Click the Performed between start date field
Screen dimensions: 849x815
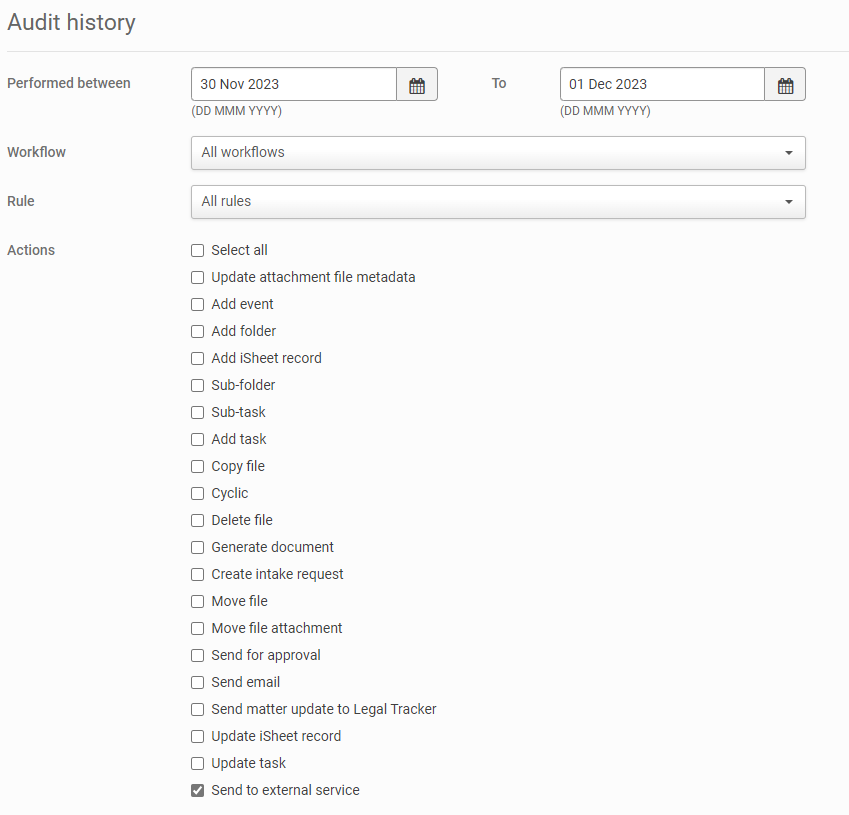[294, 85]
